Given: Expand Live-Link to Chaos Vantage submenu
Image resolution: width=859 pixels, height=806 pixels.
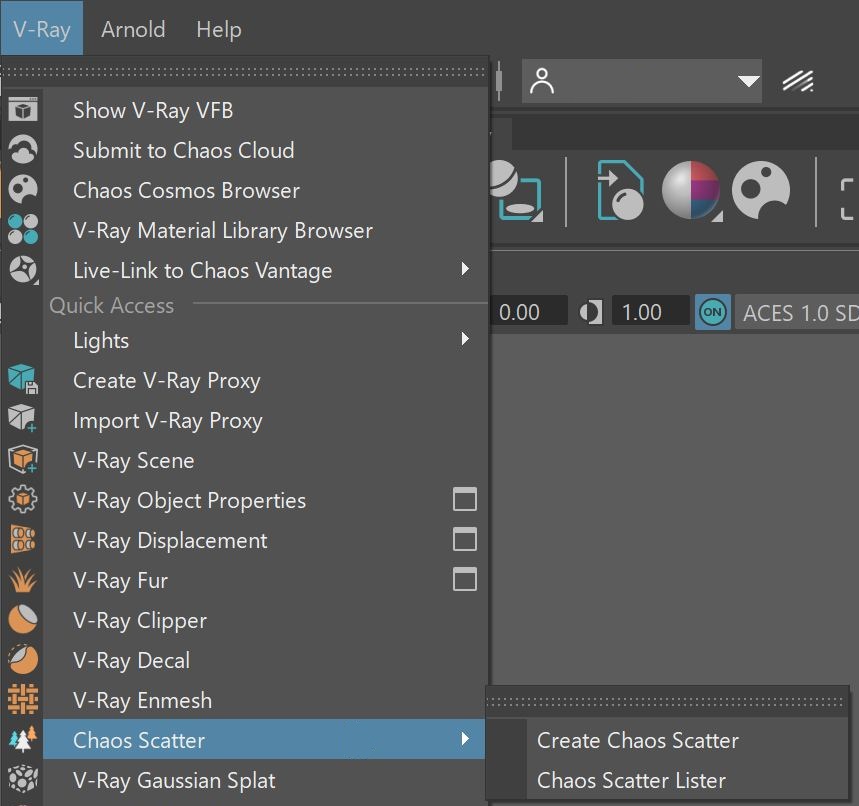Looking at the screenshot, I should [465, 270].
